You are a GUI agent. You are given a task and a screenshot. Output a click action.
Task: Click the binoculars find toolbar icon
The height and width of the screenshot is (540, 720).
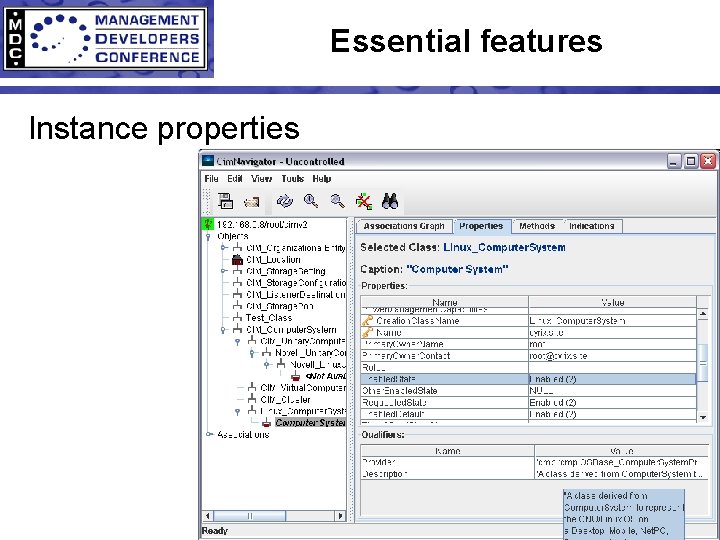click(x=390, y=201)
